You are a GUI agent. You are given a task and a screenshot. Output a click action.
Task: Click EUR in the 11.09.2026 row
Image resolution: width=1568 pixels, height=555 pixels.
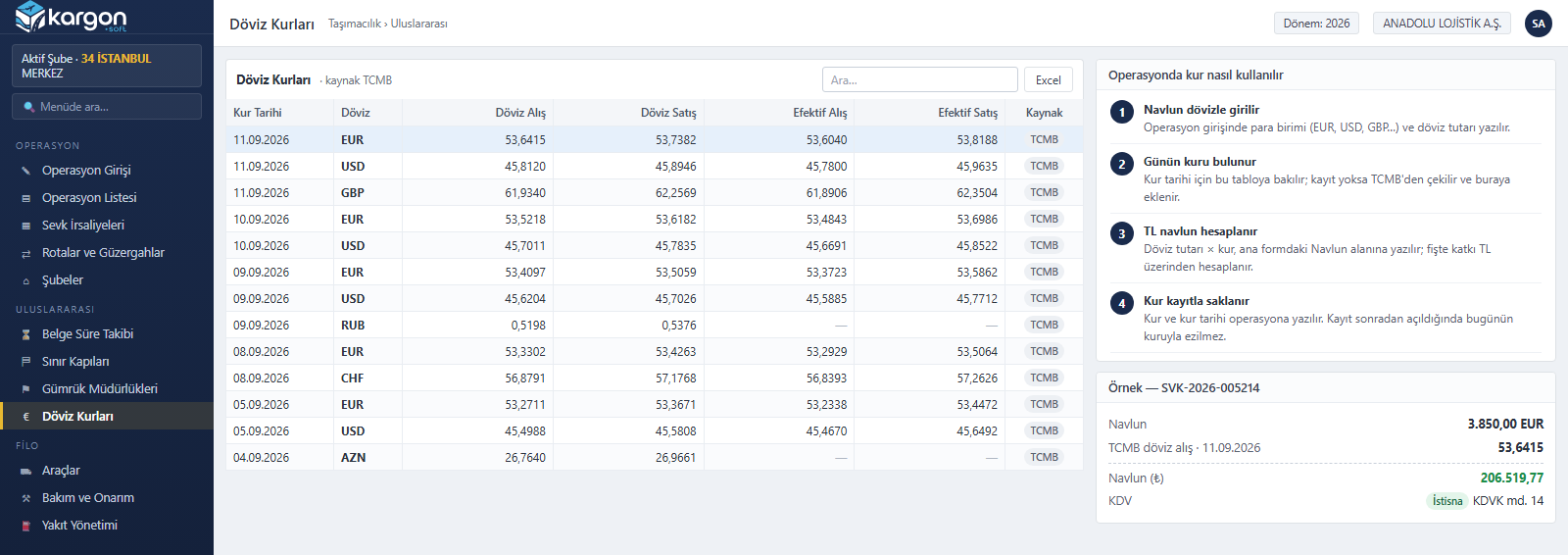pos(352,140)
